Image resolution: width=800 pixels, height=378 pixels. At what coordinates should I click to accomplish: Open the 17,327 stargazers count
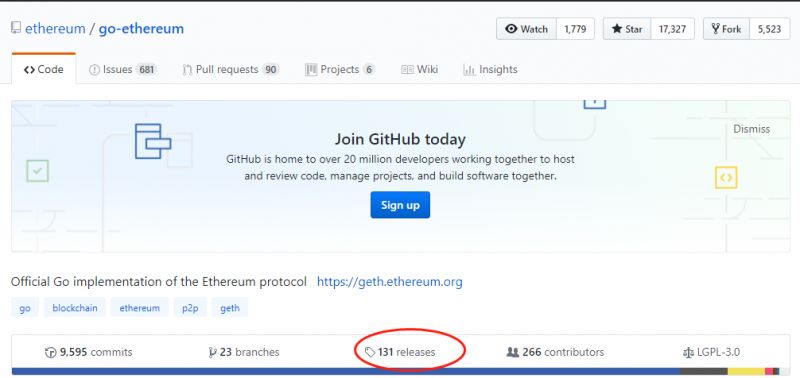672,29
